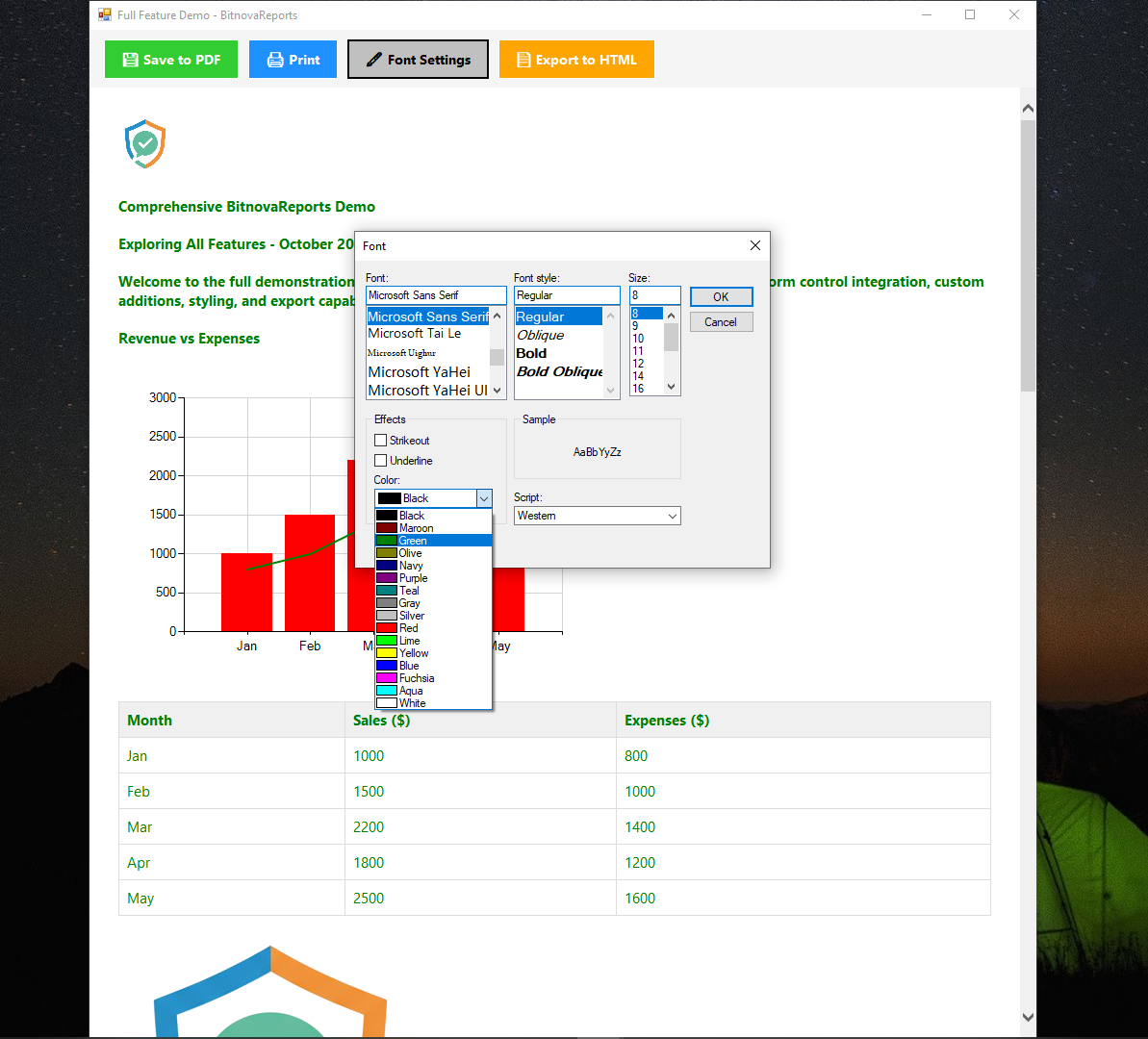Choose the Red color swatch
Viewport: 1148px width, 1039px height.
(387, 628)
